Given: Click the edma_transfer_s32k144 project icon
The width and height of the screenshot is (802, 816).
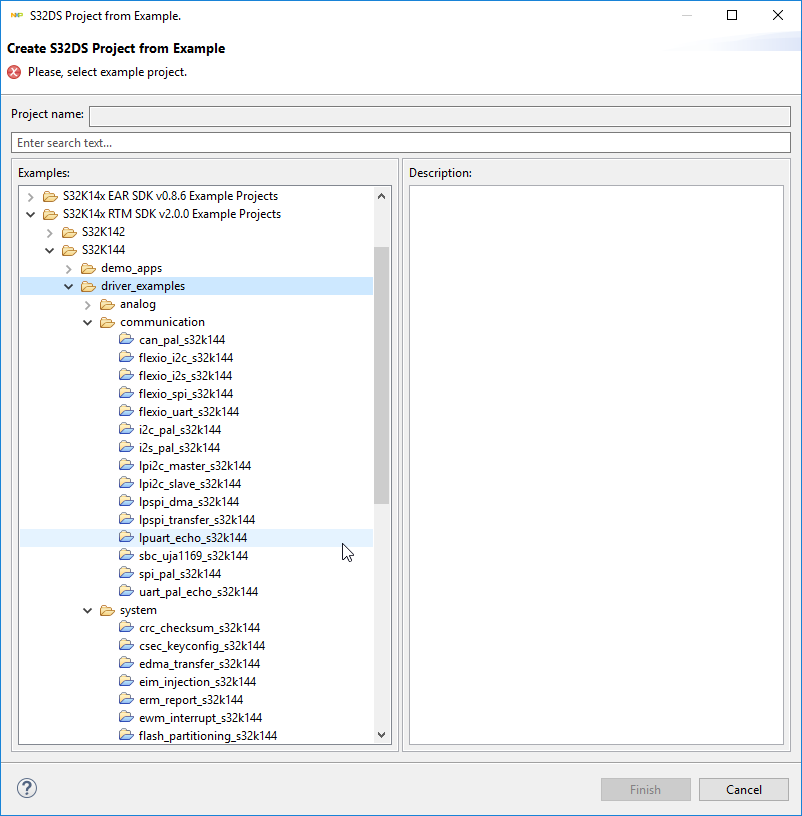Looking at the screenshot, I should tap(126, 663).
